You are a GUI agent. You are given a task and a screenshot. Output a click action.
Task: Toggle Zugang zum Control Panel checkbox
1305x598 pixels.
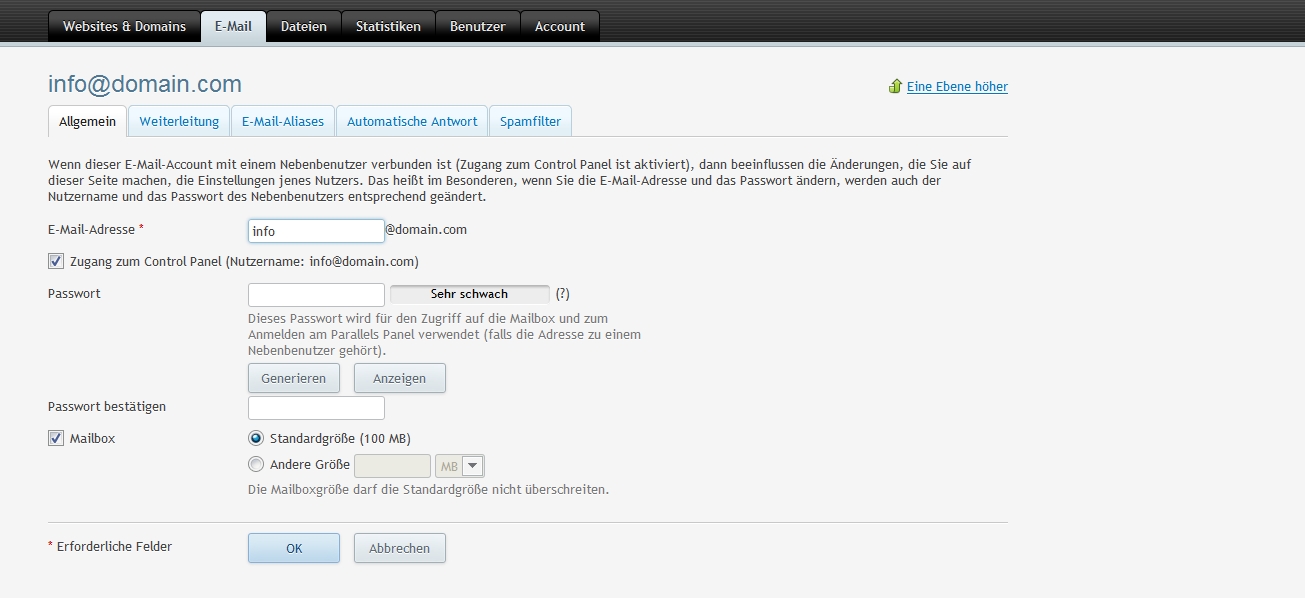pos(56,262)
